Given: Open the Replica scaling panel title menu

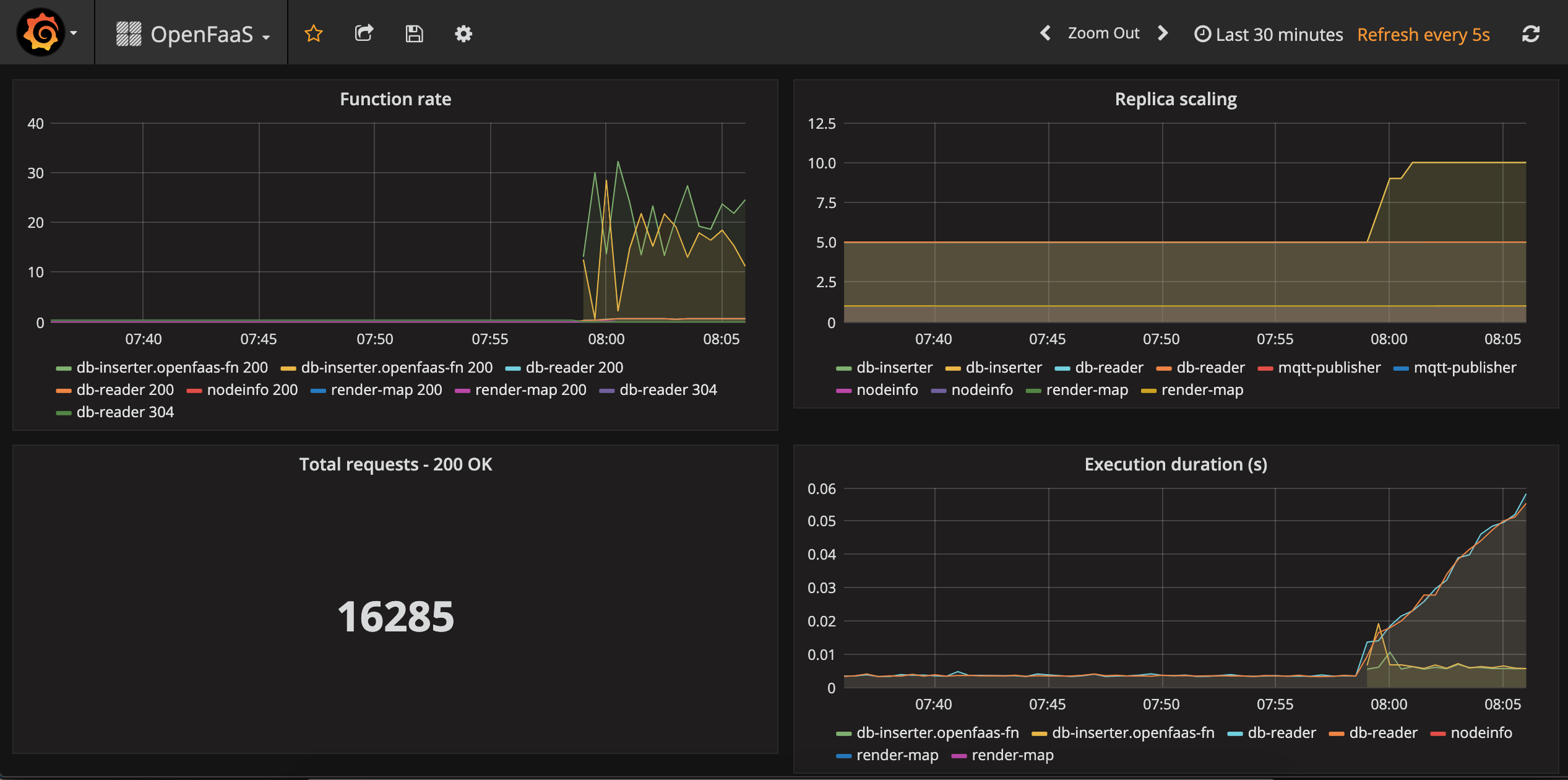Looking at the screenshot, I should pos(1176,99).
